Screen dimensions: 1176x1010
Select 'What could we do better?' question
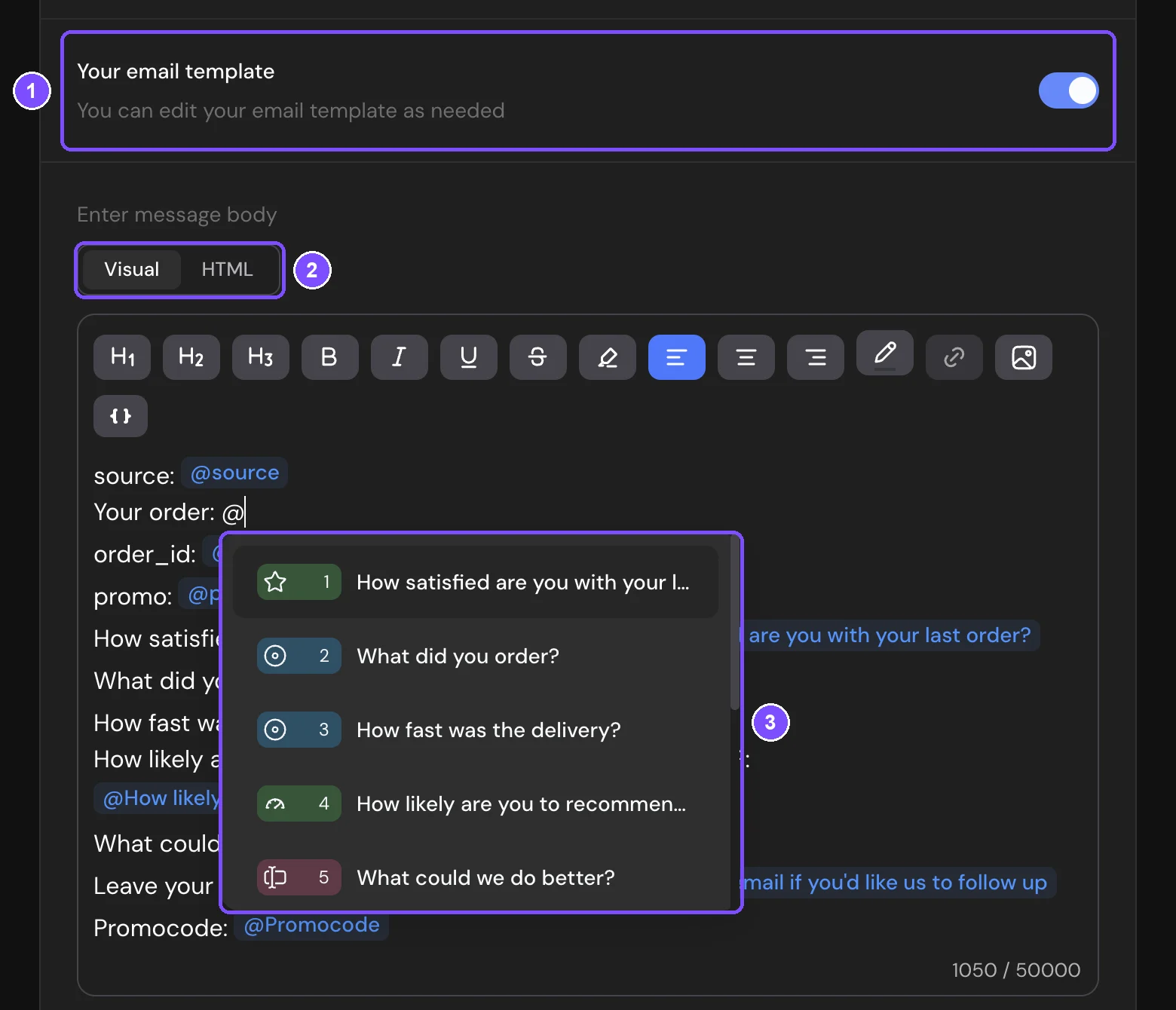(476, 877)
